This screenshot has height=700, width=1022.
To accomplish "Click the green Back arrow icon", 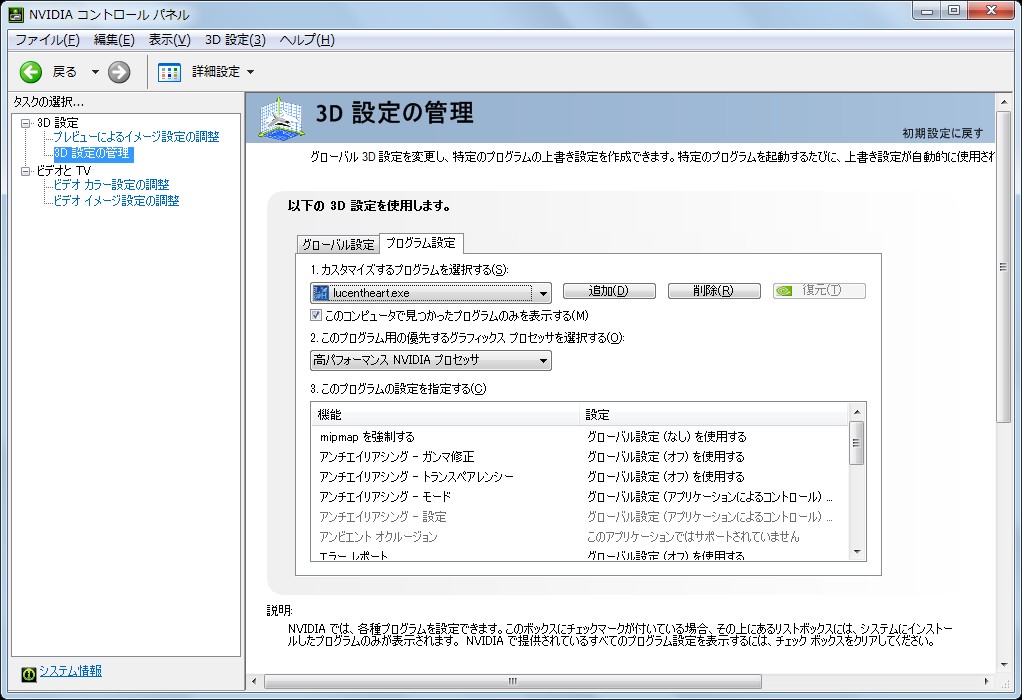I will coord(31,72).
